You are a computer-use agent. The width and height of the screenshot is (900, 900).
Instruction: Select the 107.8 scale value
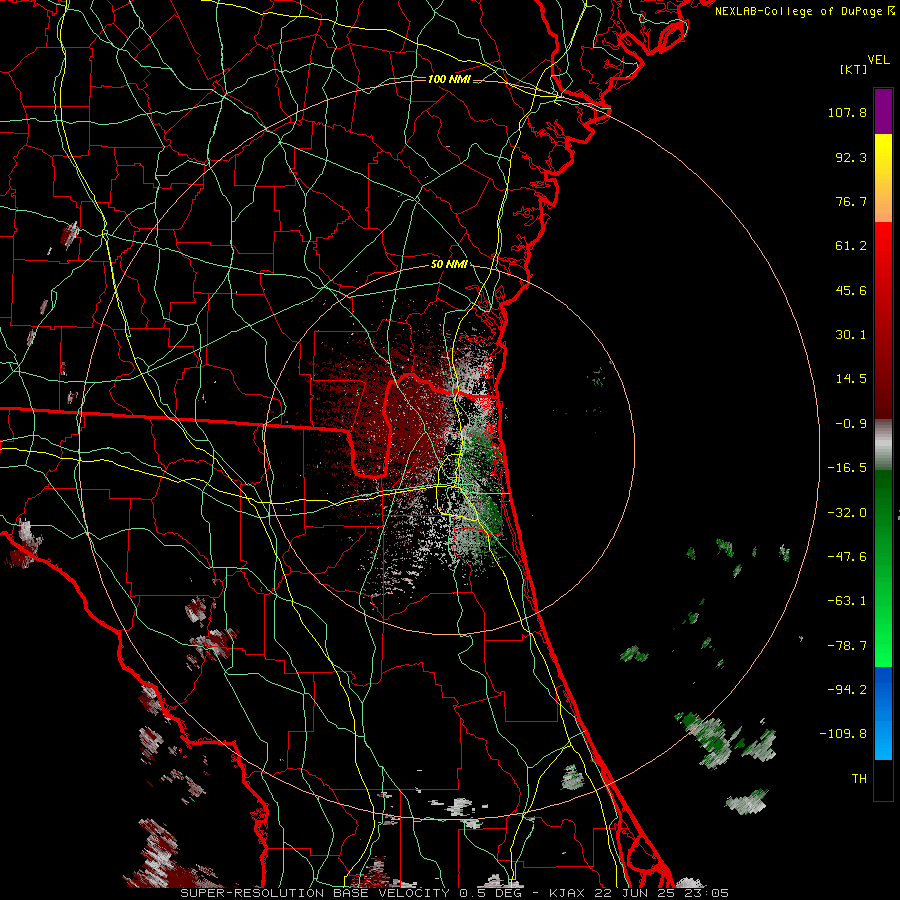pos(847,112)
